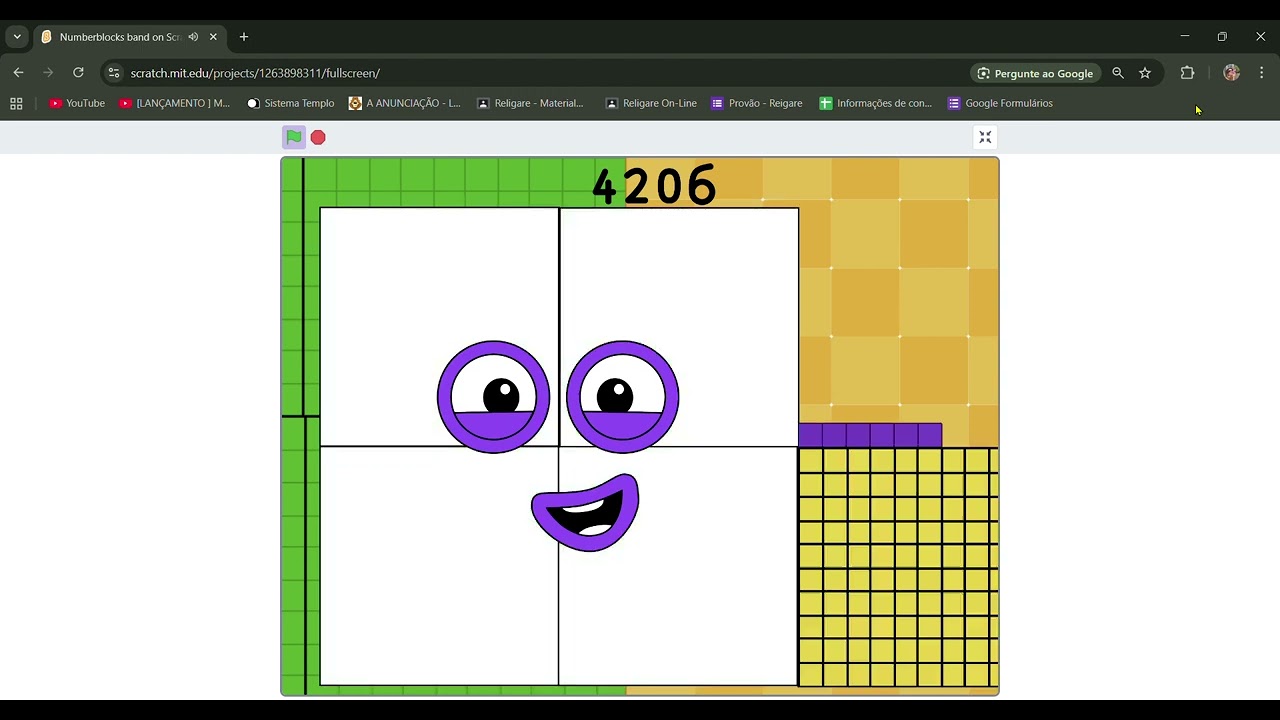Open the A ANUNCIAÇÃO bookmark
Image resolution: width=1280 pixels, height=720 pixels.
pos(404,103)
